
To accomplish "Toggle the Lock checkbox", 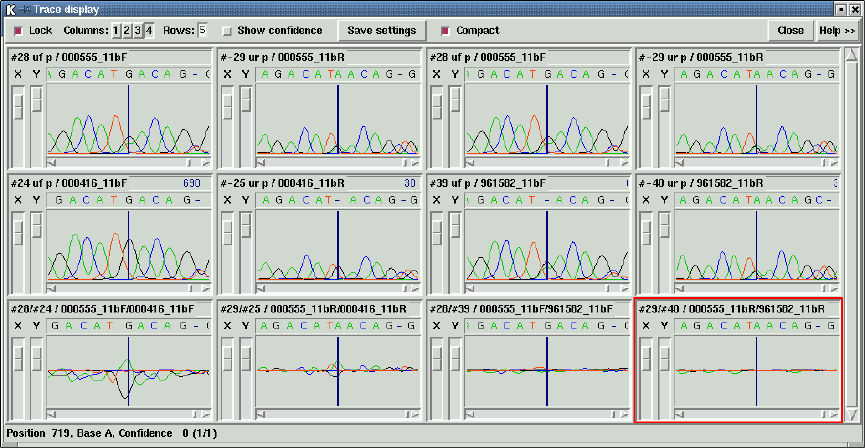I will 18,31.
